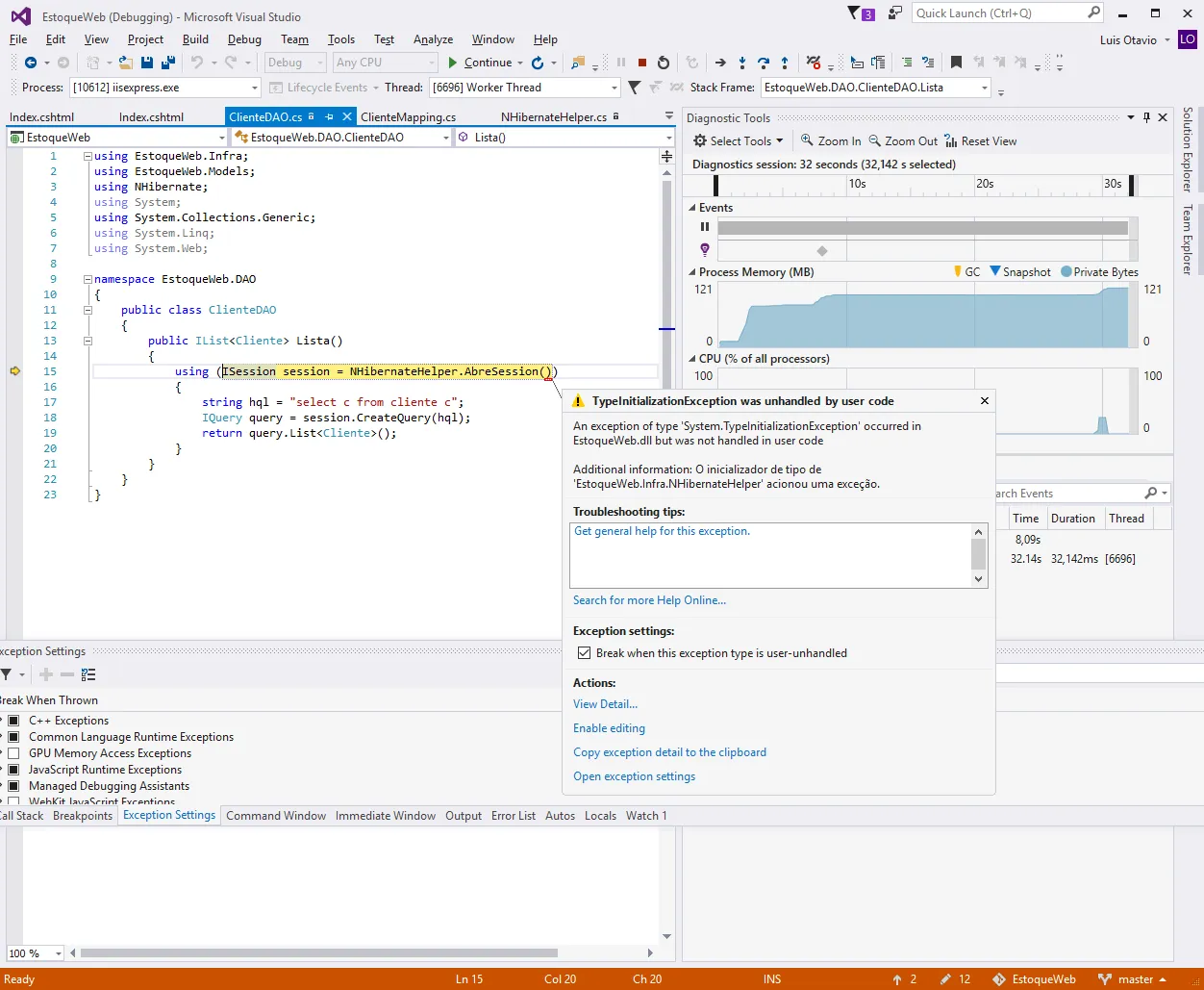Click the Save All icon in toolbar

(168, 63)
